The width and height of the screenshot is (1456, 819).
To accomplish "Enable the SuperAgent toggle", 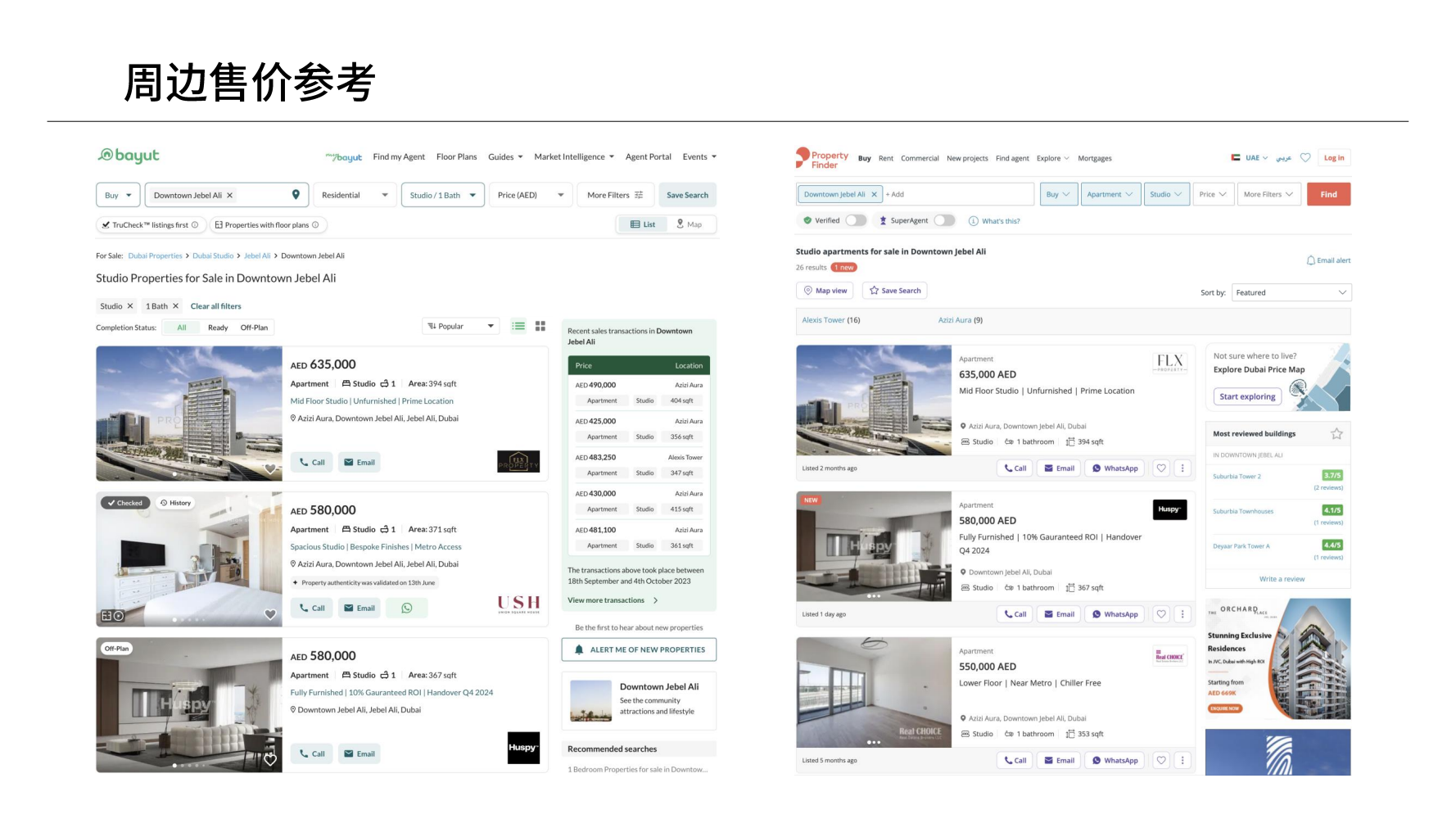I will pyautogui.click(x=944, y=220).
